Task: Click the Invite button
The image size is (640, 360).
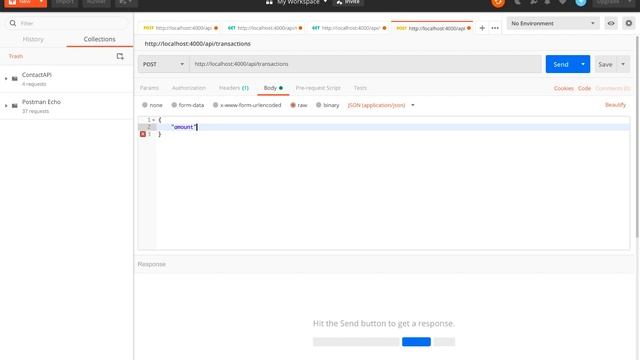Action: click(x=348, y=2)
